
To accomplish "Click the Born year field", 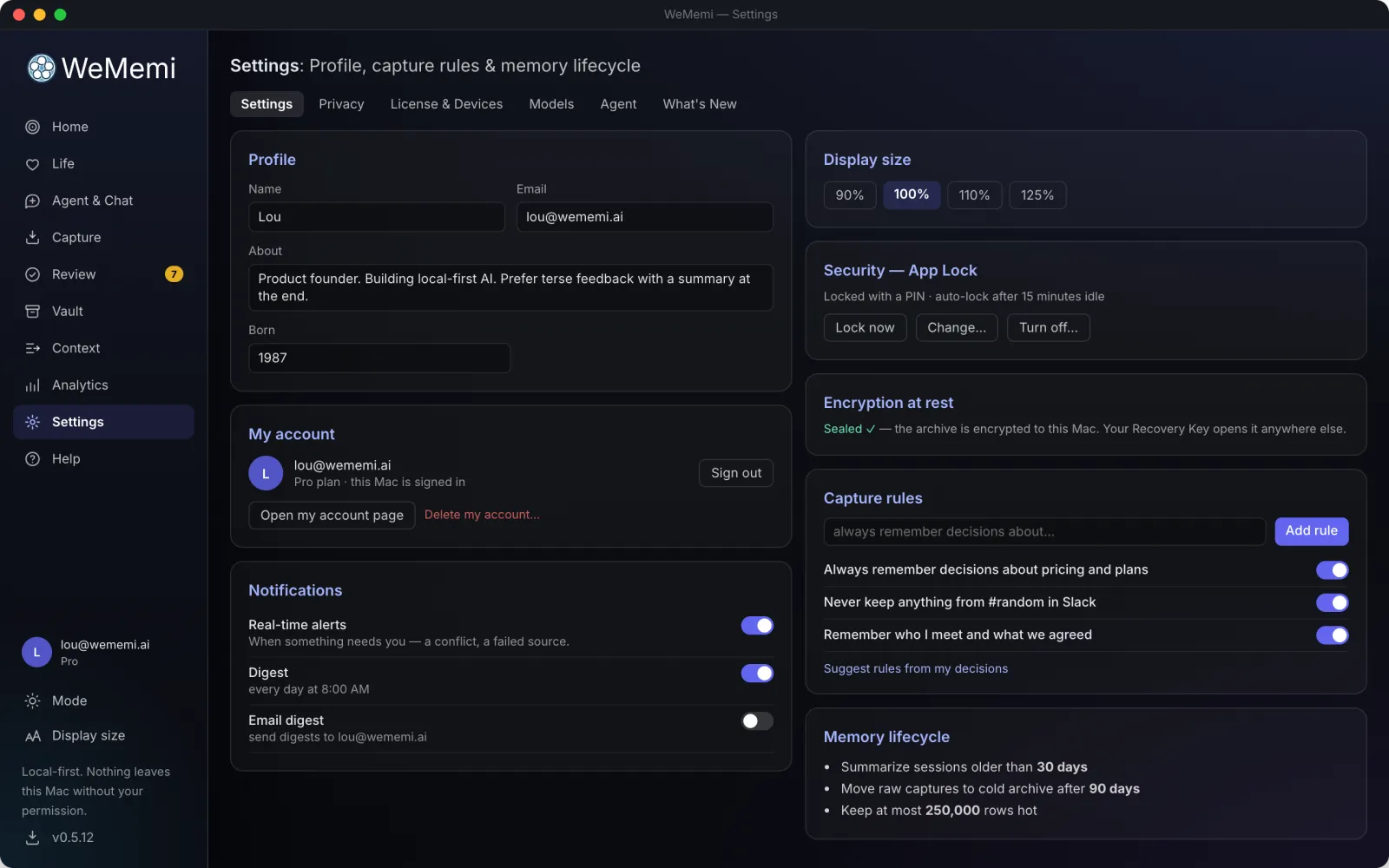I will [379, 358].
